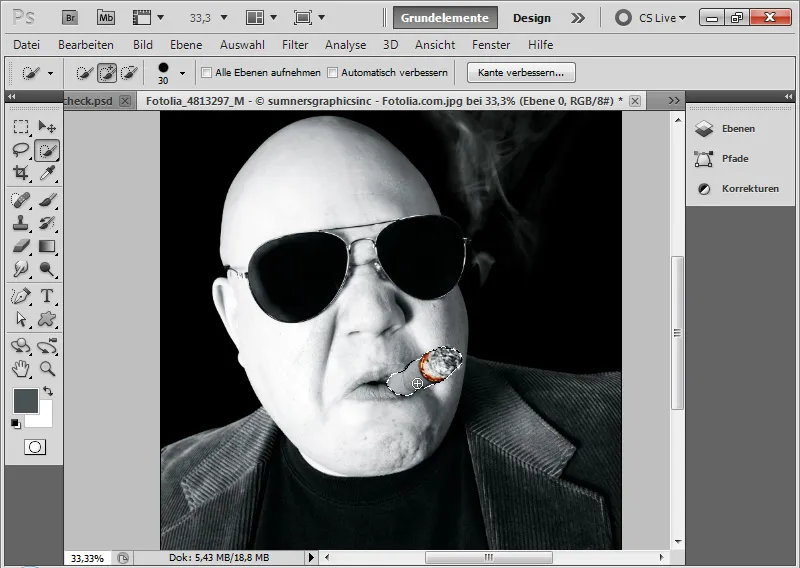
Task: Open the brush picker dropdown arrow
Action: (x=182, y=73)
